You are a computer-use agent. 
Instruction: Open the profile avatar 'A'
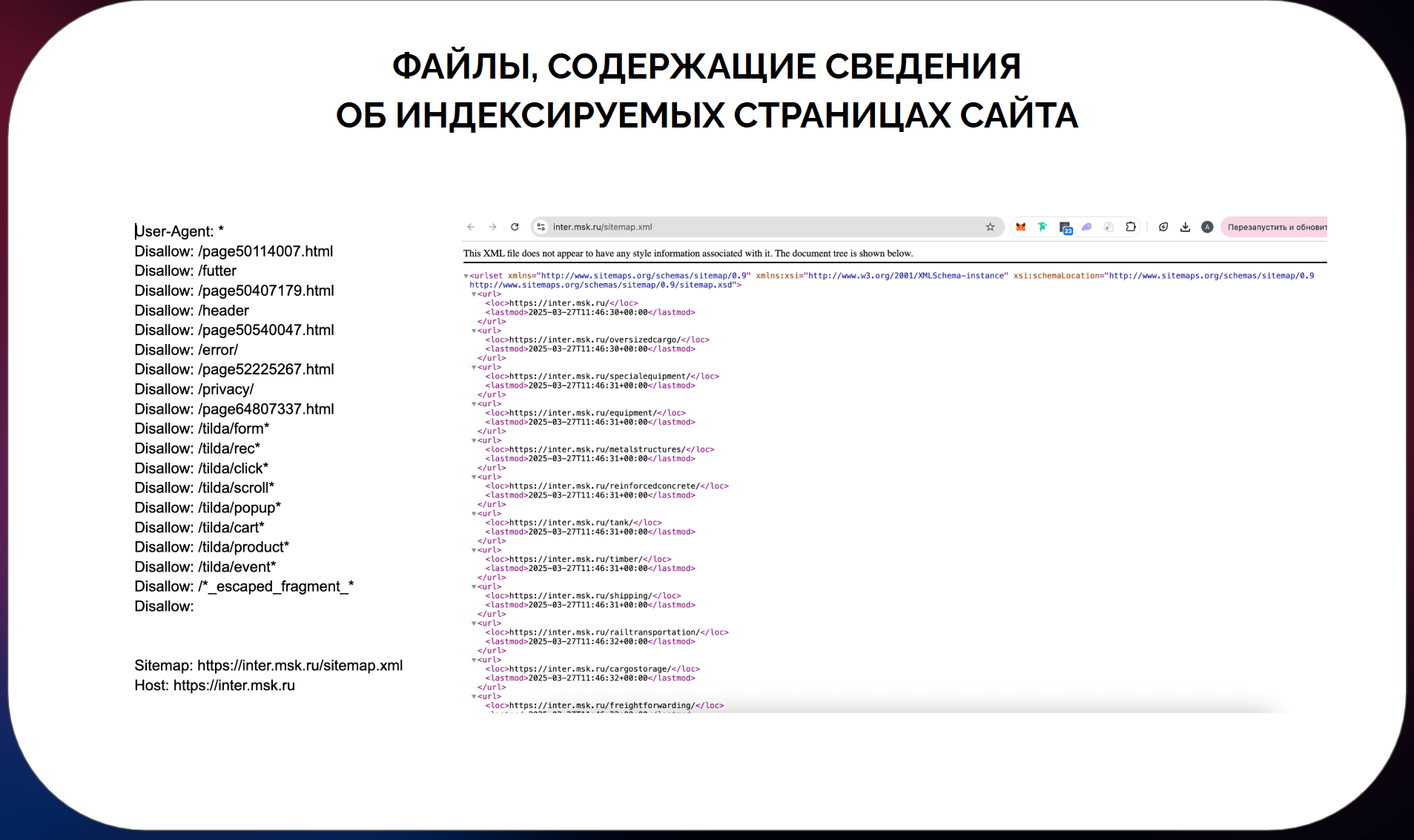pyautogui.click(x=1207, y=227)
